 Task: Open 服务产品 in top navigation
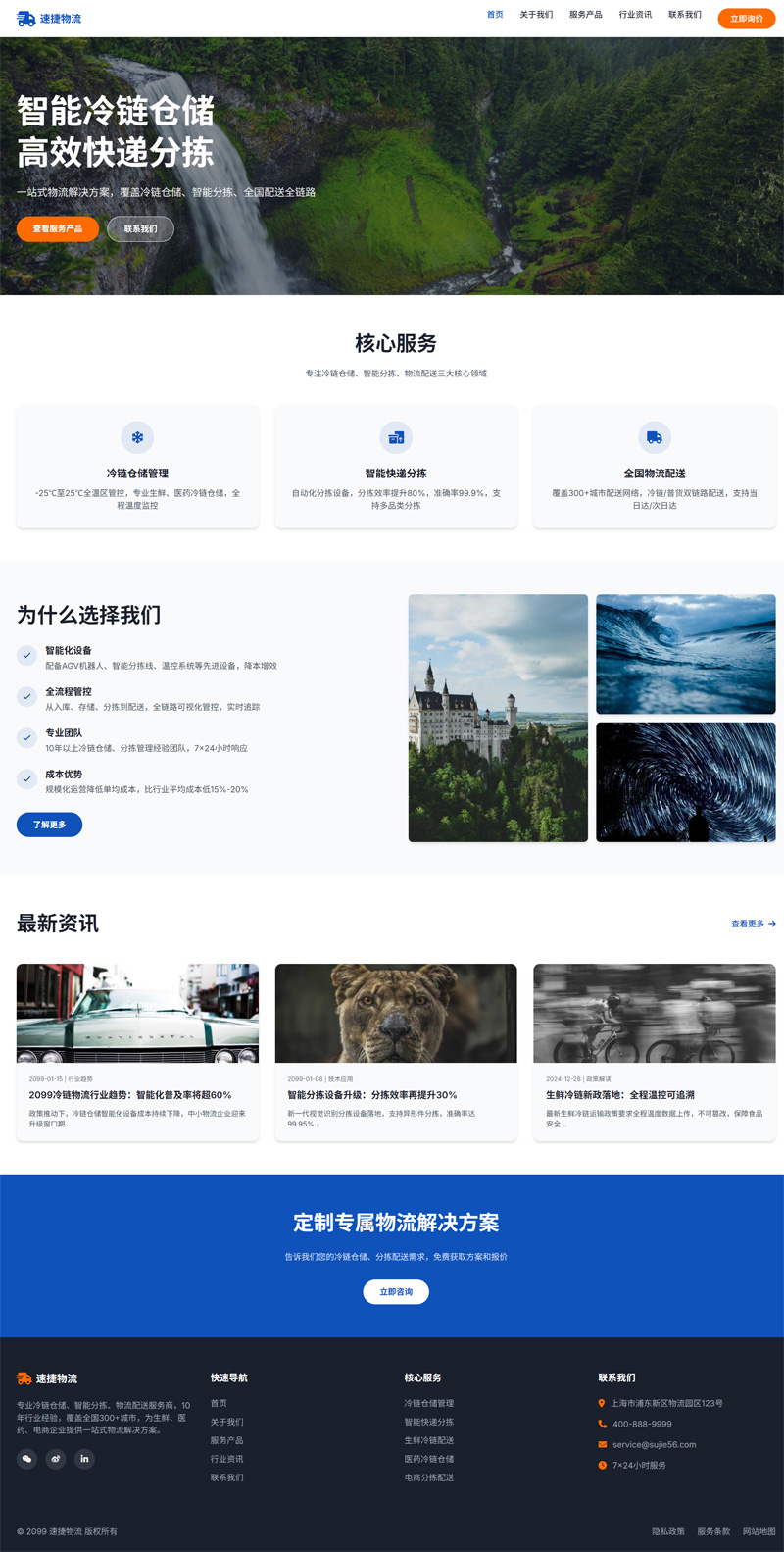click(x=586, y=15)
